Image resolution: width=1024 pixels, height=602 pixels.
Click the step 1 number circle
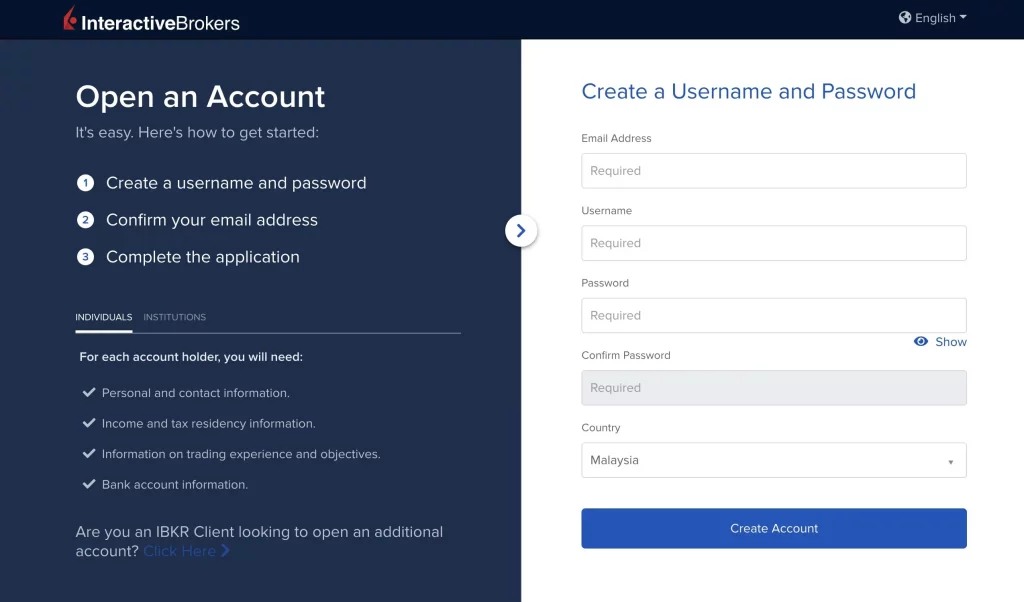pyautogui.click(x=86, y=183)
